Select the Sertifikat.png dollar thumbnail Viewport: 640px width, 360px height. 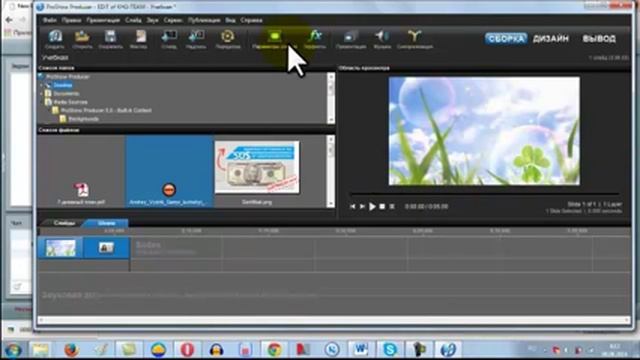[x=257, y=167]
